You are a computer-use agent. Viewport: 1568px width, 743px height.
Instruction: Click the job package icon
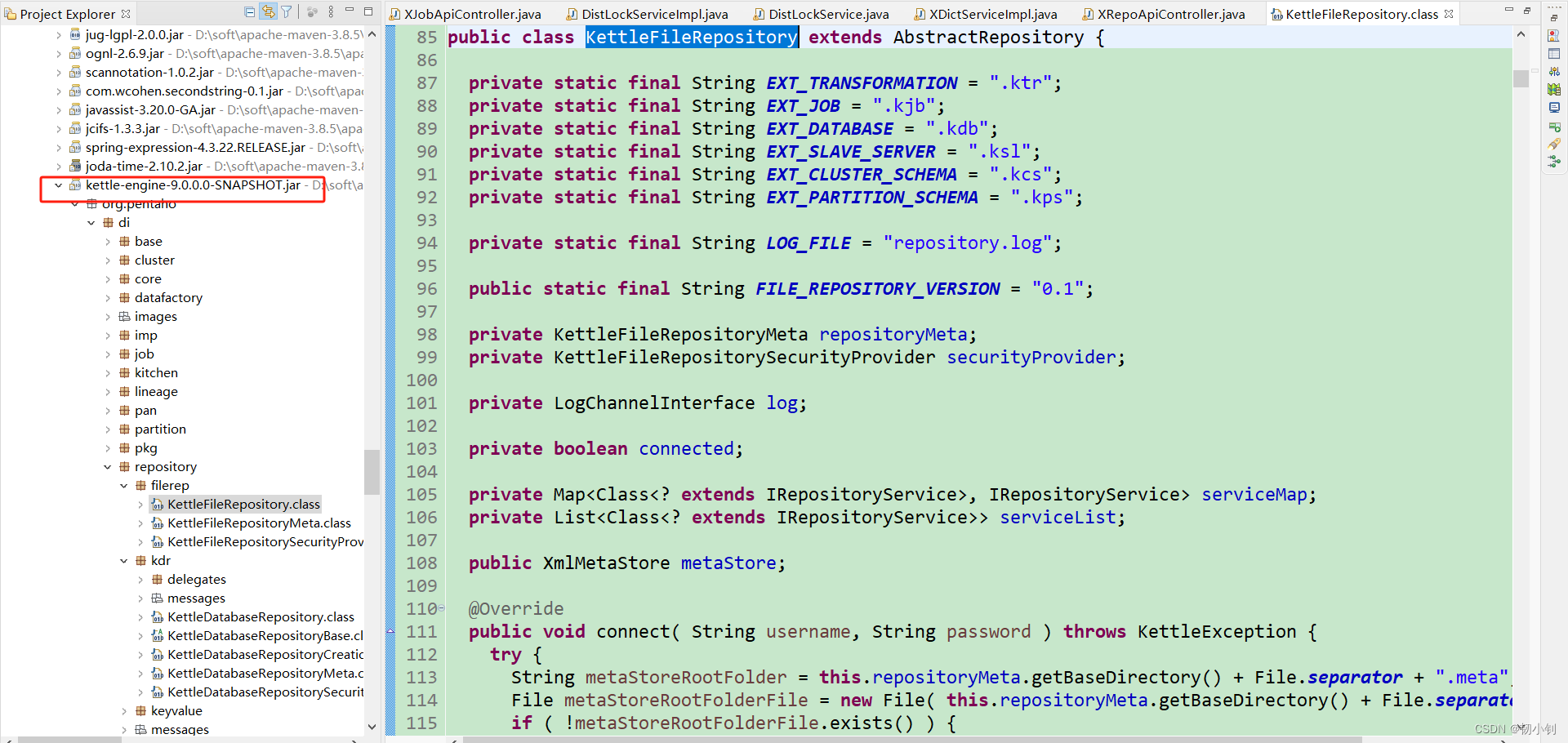[x=124, y=354]
